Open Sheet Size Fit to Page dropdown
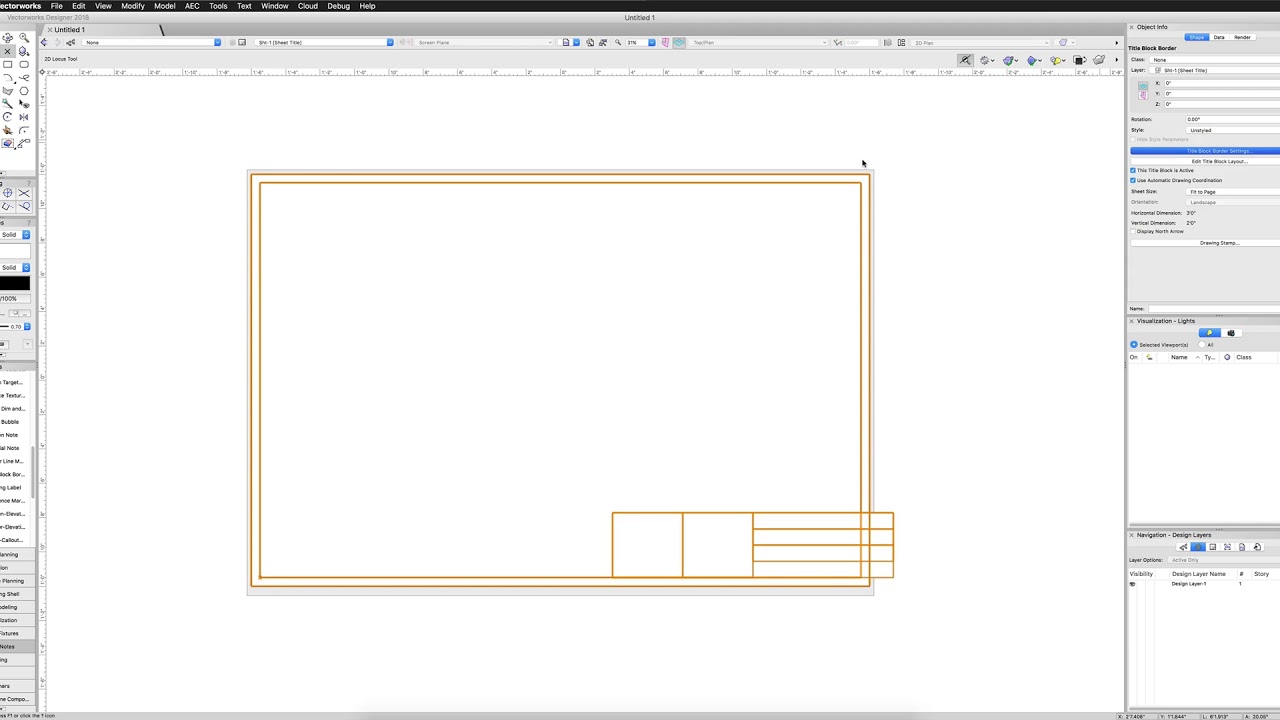This screenshot has width=1280, height=720. tap(1233, 191)
